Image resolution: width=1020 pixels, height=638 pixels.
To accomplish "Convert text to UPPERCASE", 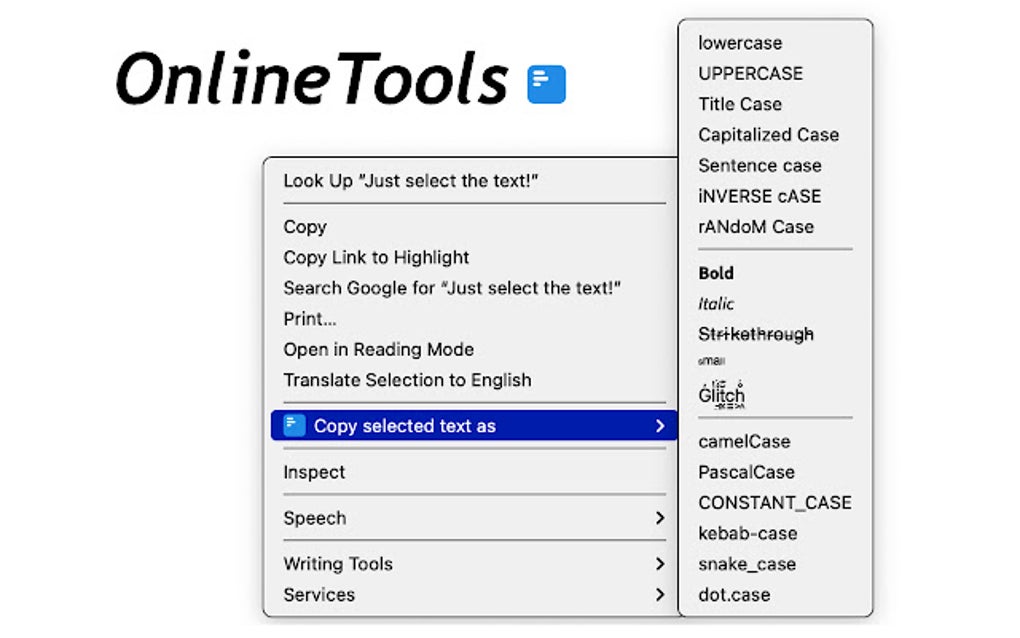I will click(x=750, y=73).
